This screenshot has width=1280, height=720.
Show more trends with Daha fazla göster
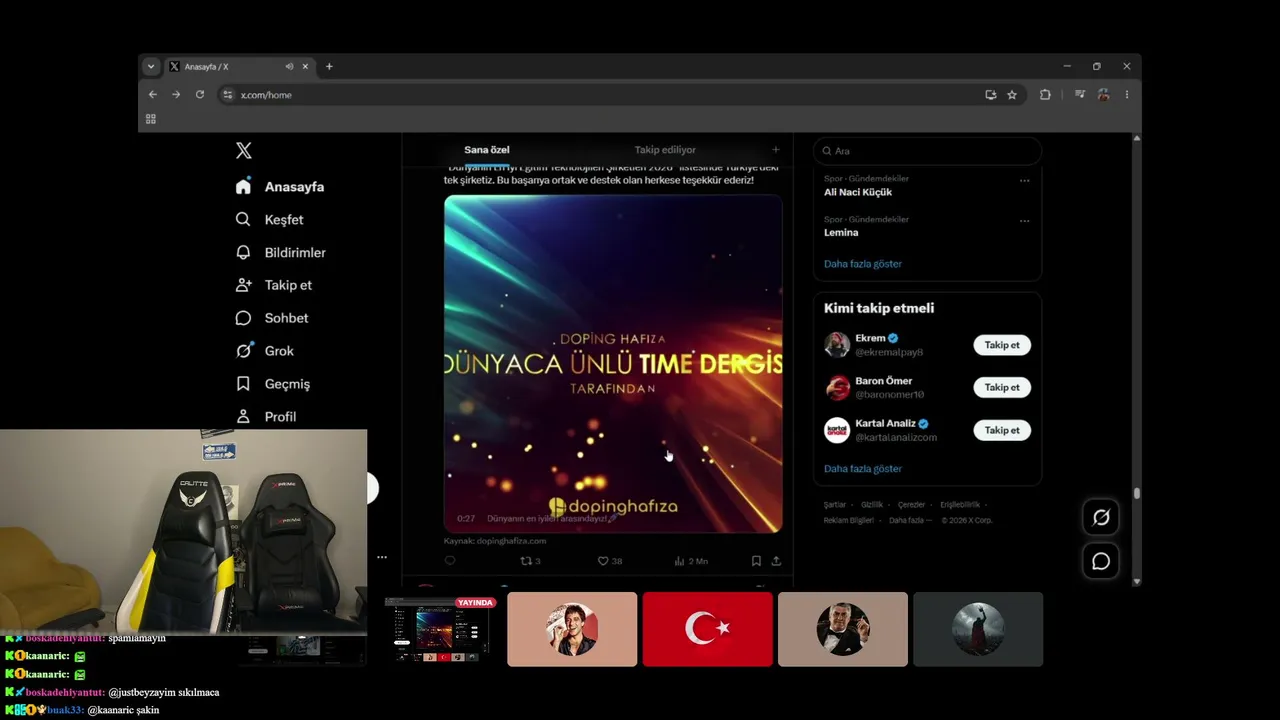pos(863,264)
